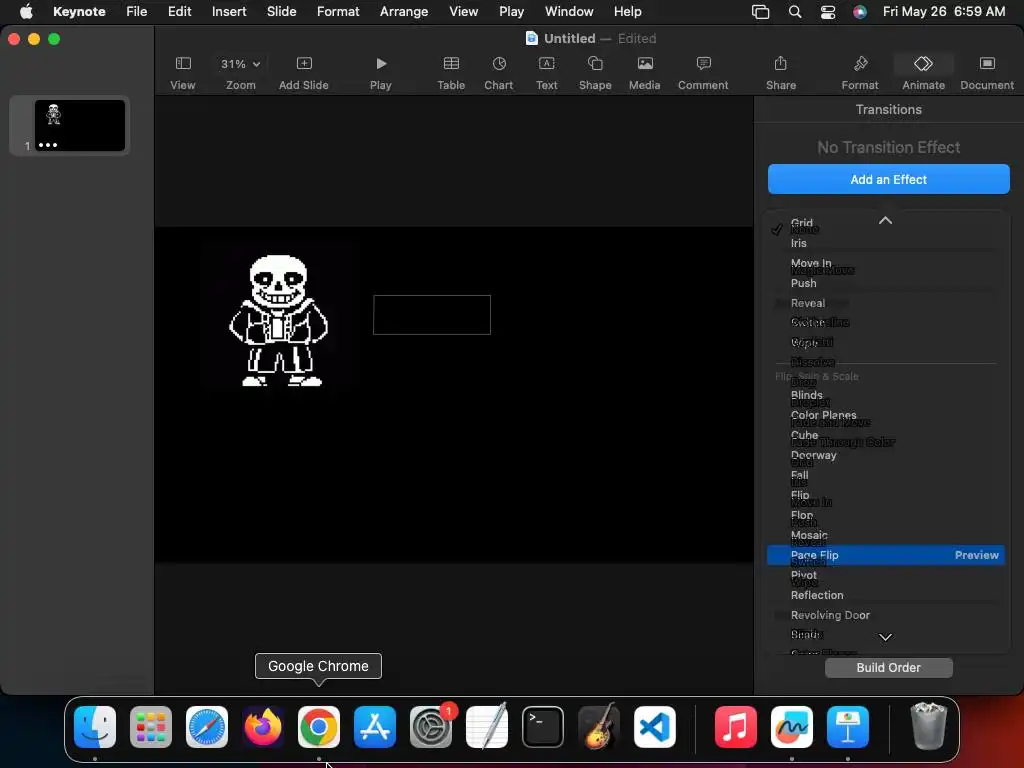
Task: Open the Window menu
Action: click(569, 12)
